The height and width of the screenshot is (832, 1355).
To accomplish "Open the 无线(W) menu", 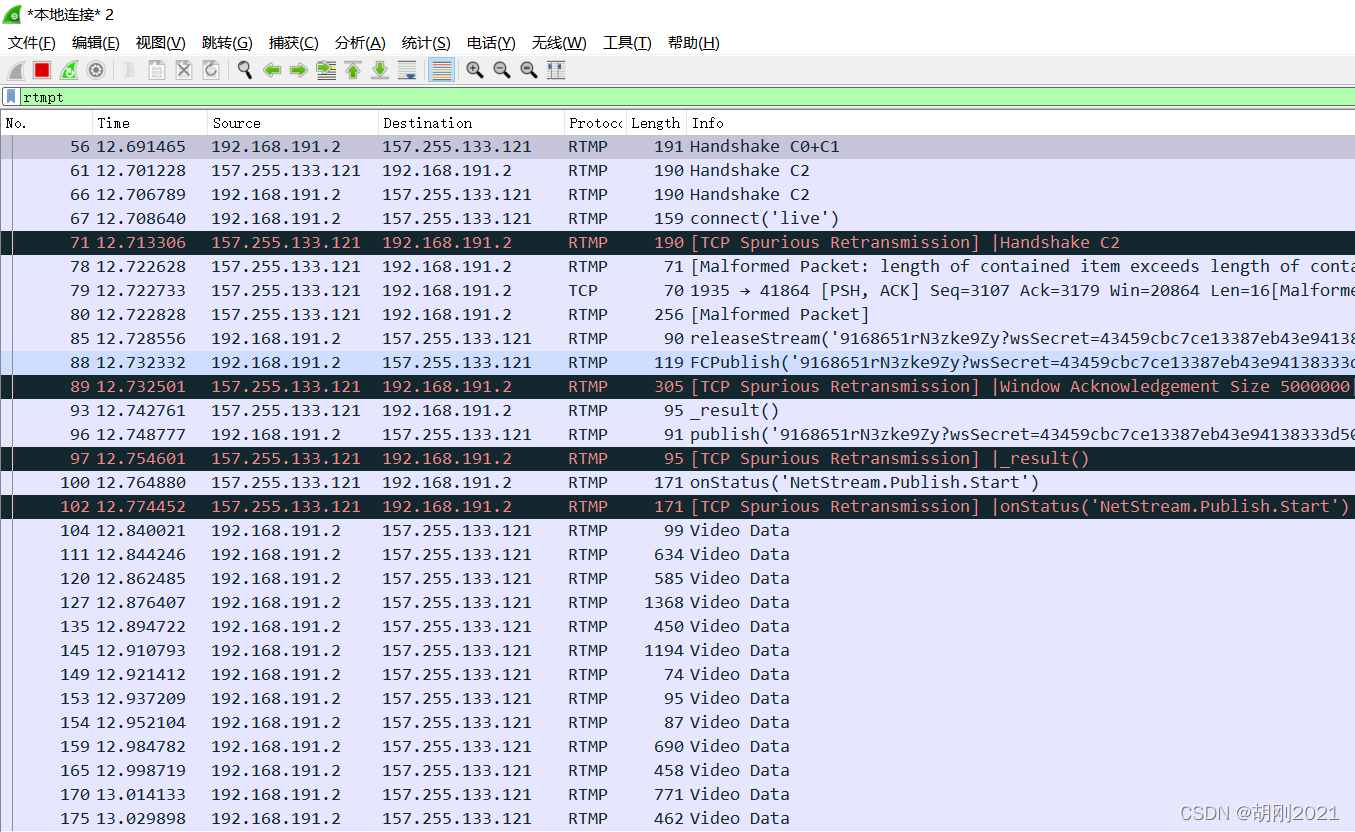I will pyautogui.click(x=559, y=43).
